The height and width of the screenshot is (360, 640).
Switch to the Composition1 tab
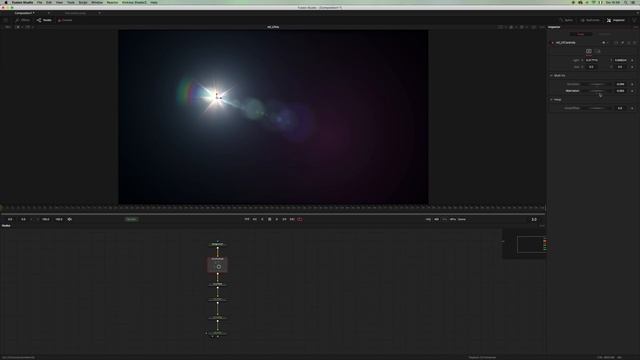pyautogui.click(x=24, y=13)
